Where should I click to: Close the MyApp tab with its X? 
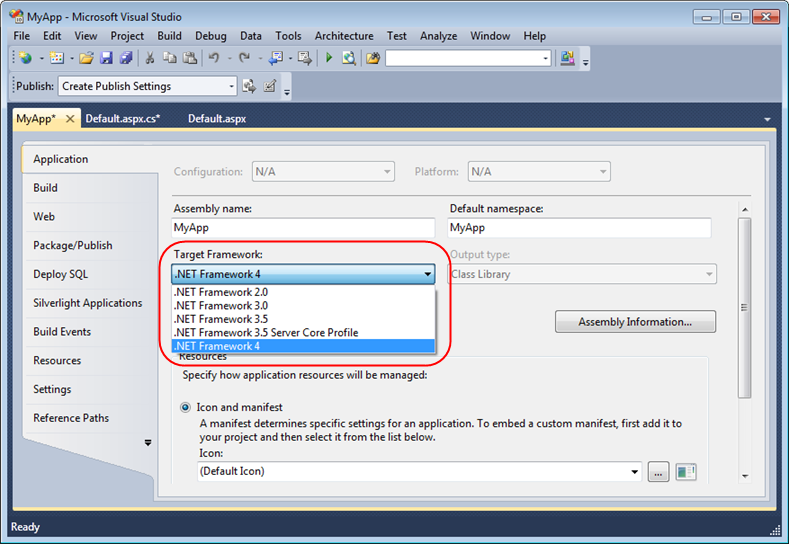coord(70,119)
